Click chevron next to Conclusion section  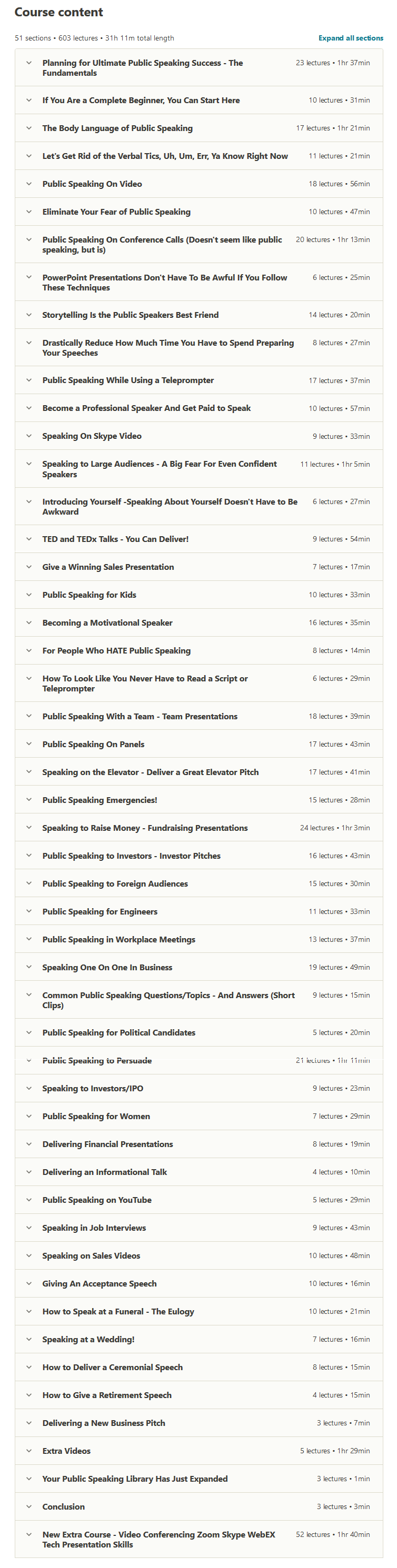(x=28, y=1506)
